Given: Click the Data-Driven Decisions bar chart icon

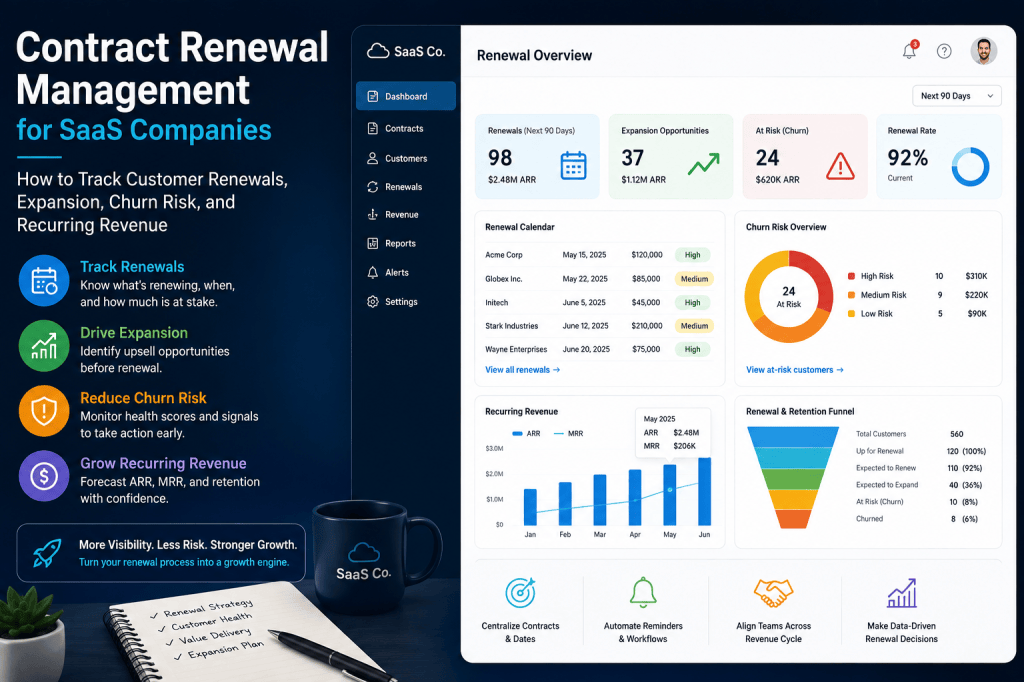Looking at the screenshot, I should pyautogui.click(x=902, y=593).
